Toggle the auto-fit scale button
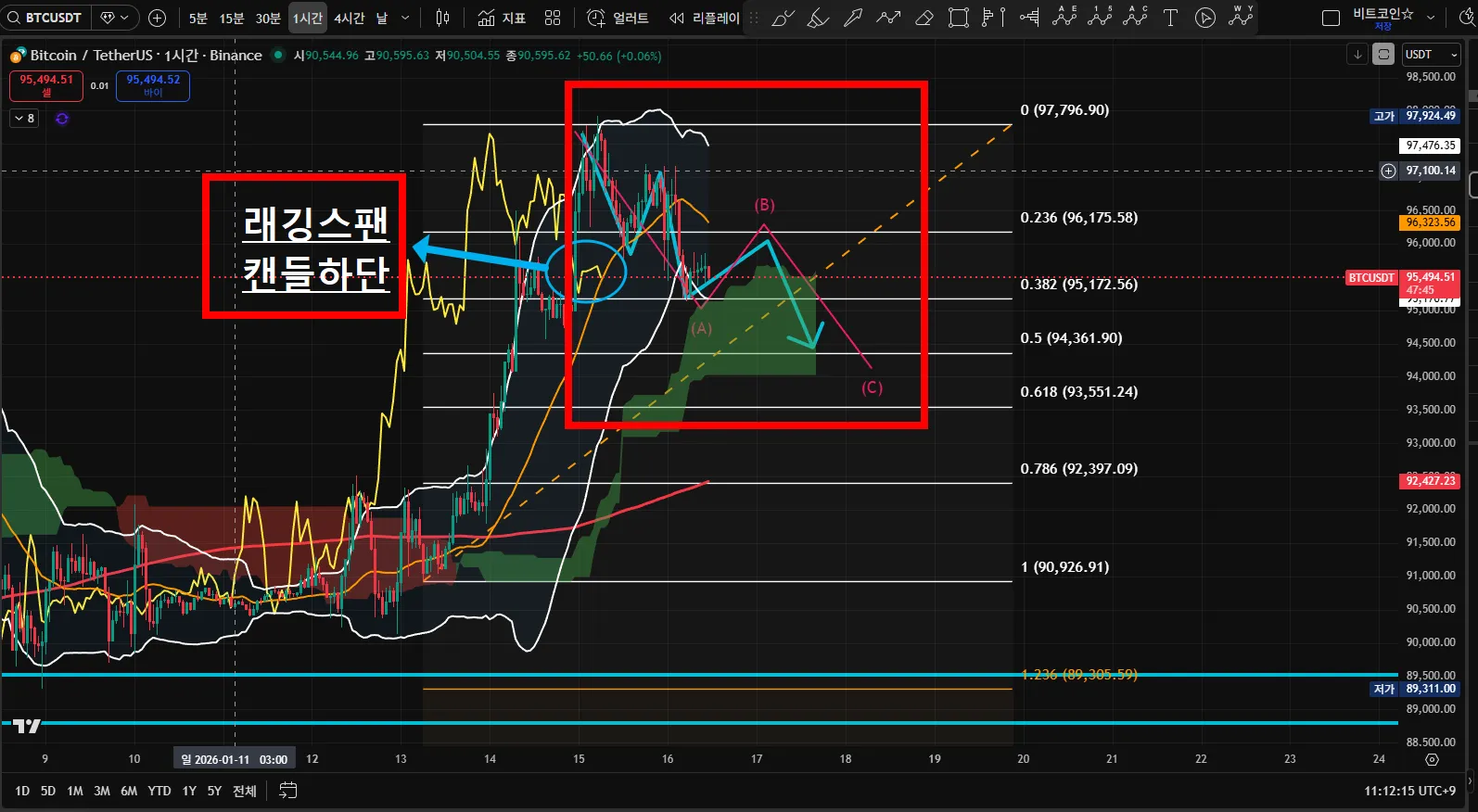Image resolution: width=1478 pixels, height=812 pixels. [x=1383, y=55]
